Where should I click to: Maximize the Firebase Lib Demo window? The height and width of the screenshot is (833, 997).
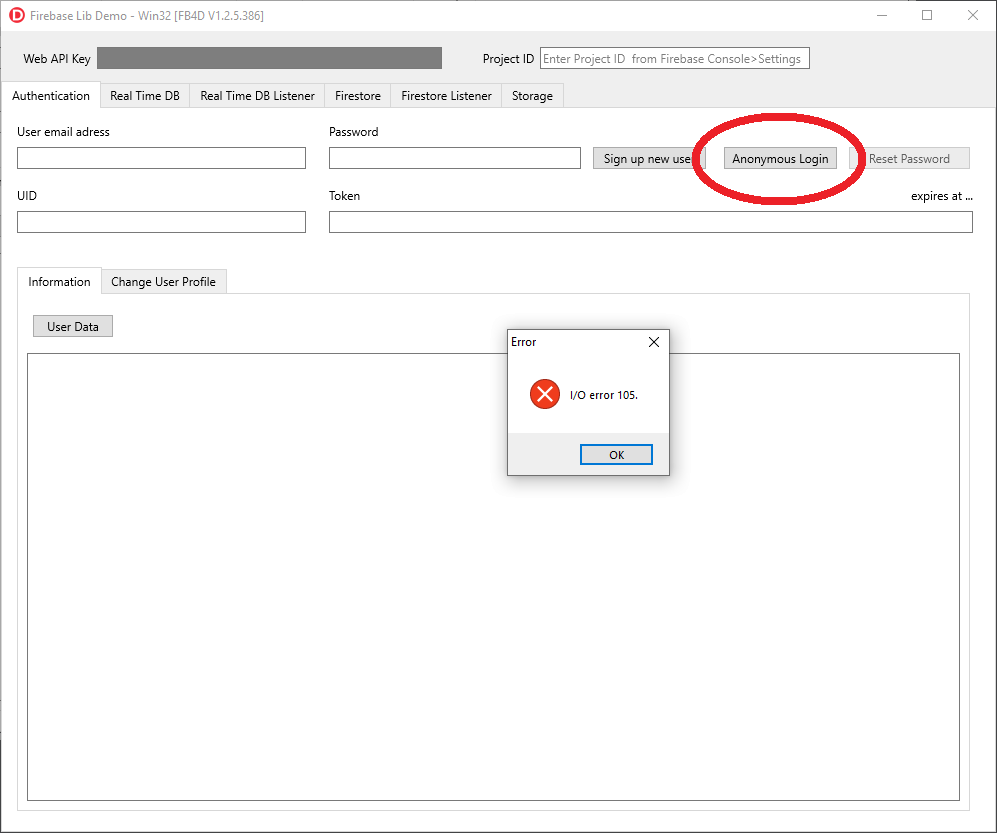tap(927, 15)
